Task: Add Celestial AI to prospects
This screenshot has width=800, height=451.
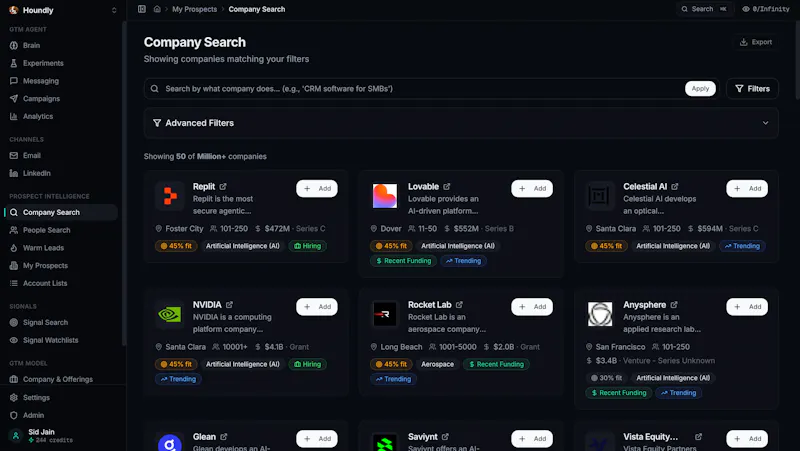Action: 747,189
